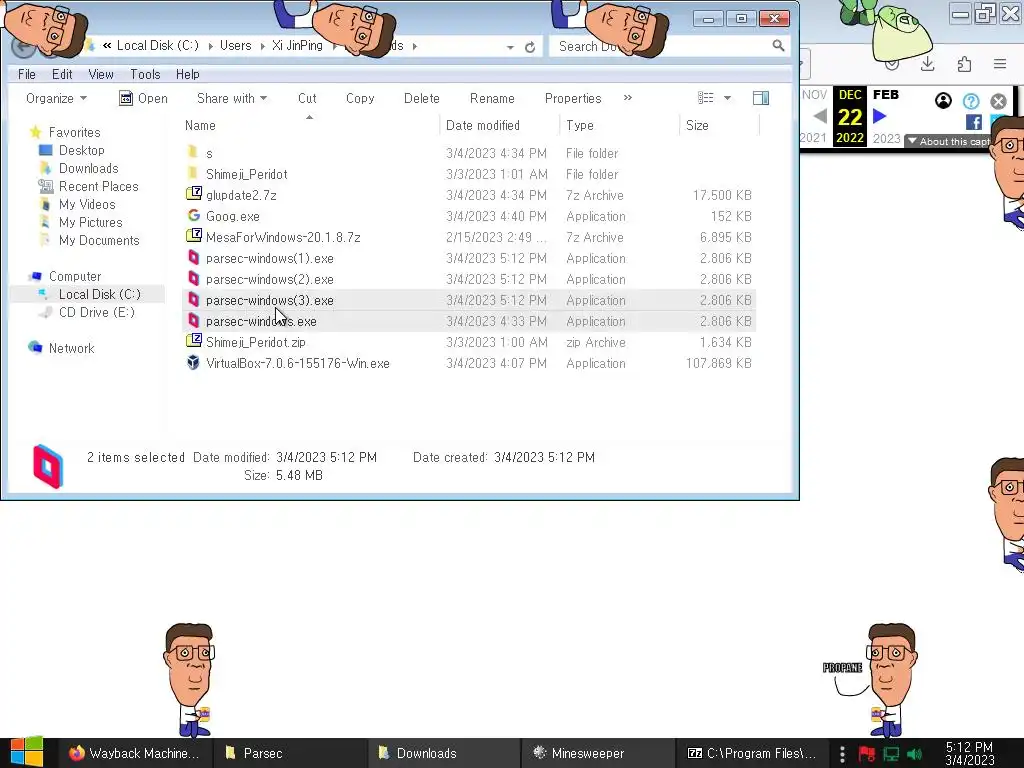Open address bar history dropdown
1024x768 pixels.
(510, 47)
